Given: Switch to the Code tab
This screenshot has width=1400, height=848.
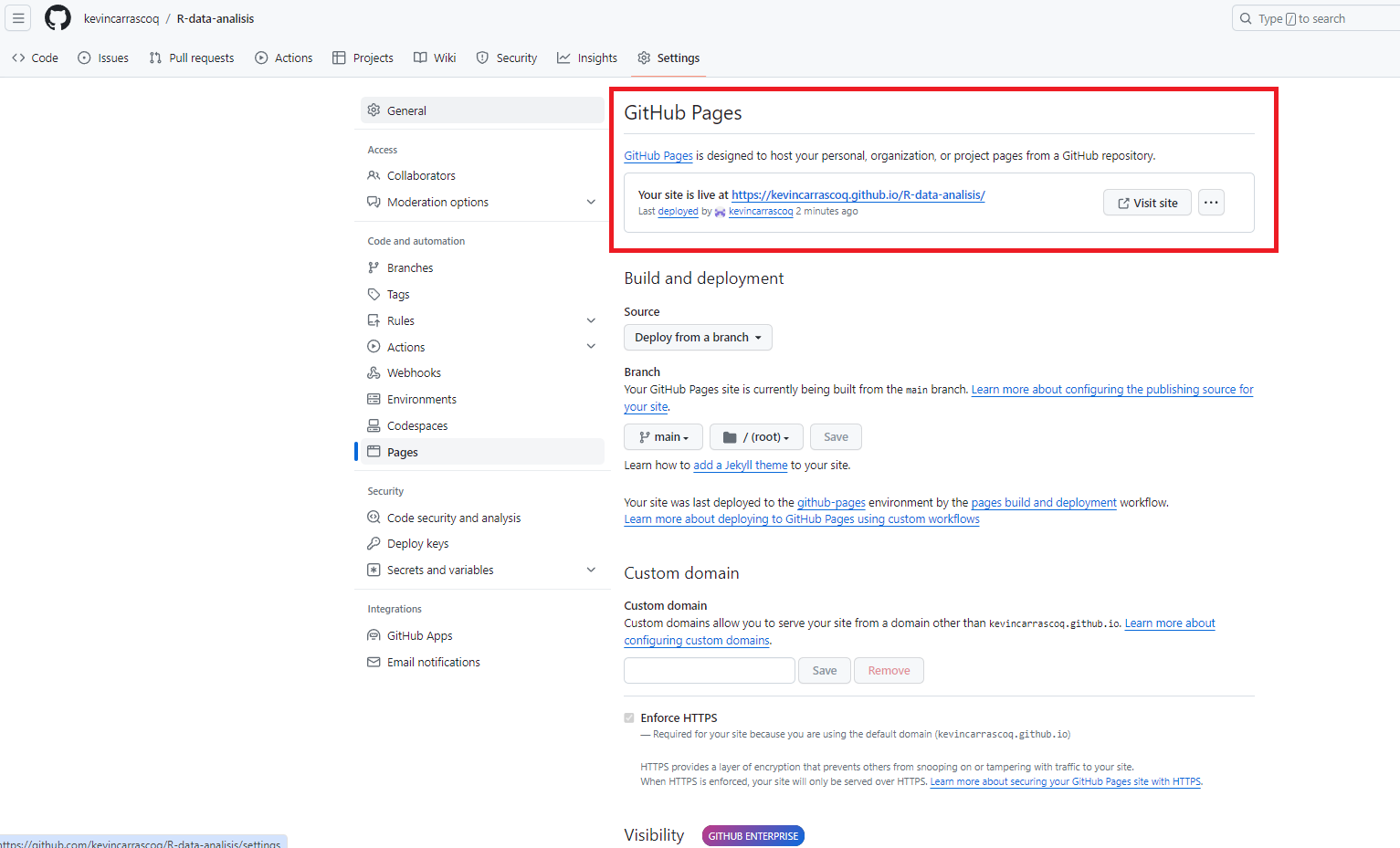Looking at the screenshot, I should [x=35, y=58].
